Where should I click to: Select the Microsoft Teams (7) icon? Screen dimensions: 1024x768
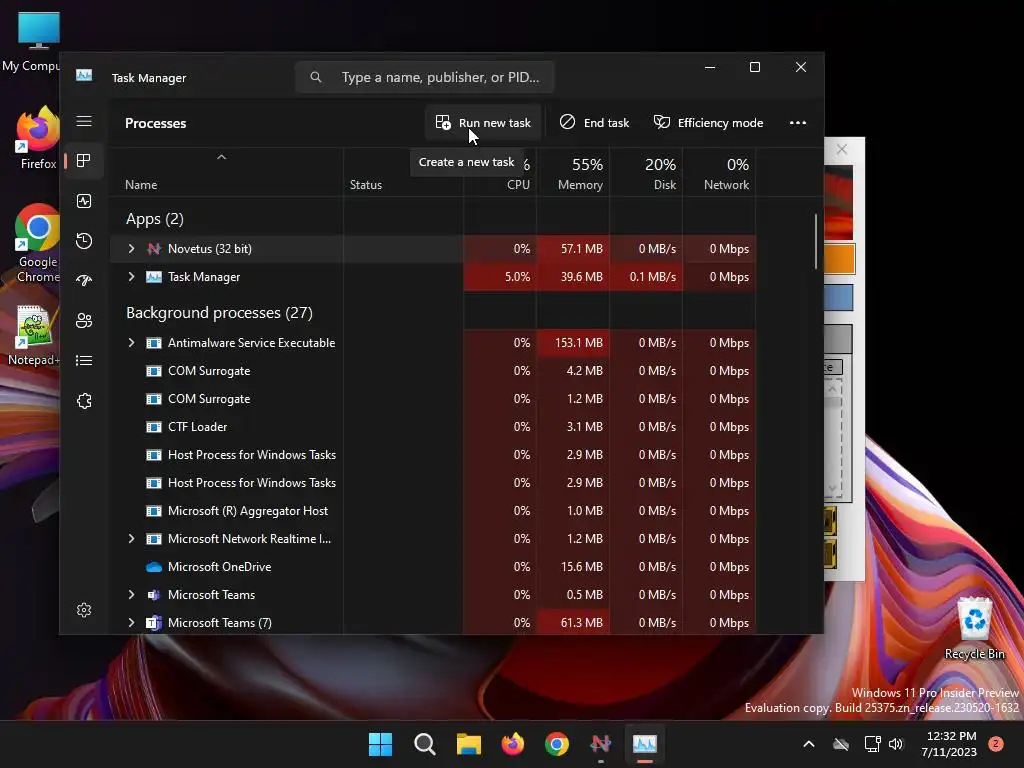pyautogui.click(x=153, y=623)
